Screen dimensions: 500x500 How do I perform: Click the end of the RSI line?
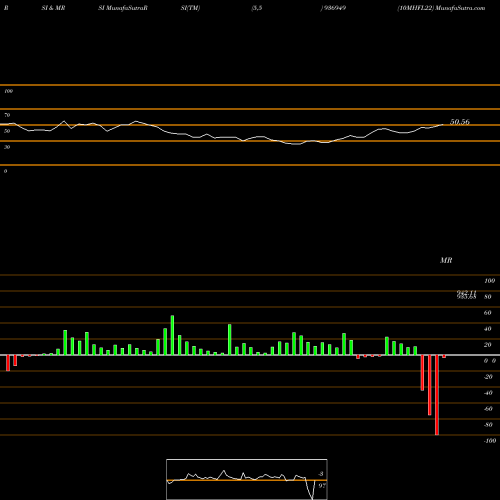[443, 125]
